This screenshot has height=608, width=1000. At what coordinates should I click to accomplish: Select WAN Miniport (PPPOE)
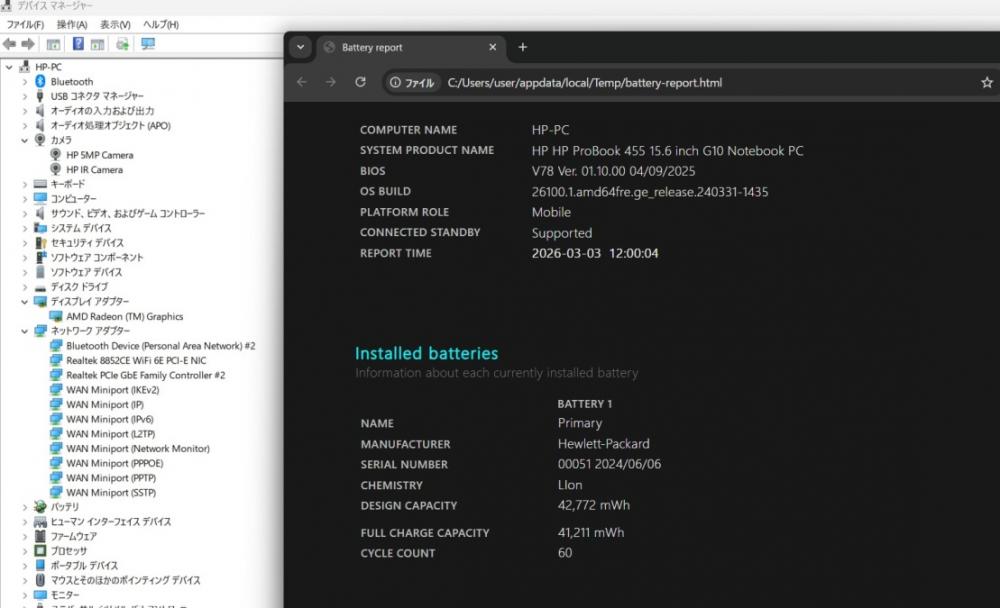click(x=114, y=463)
